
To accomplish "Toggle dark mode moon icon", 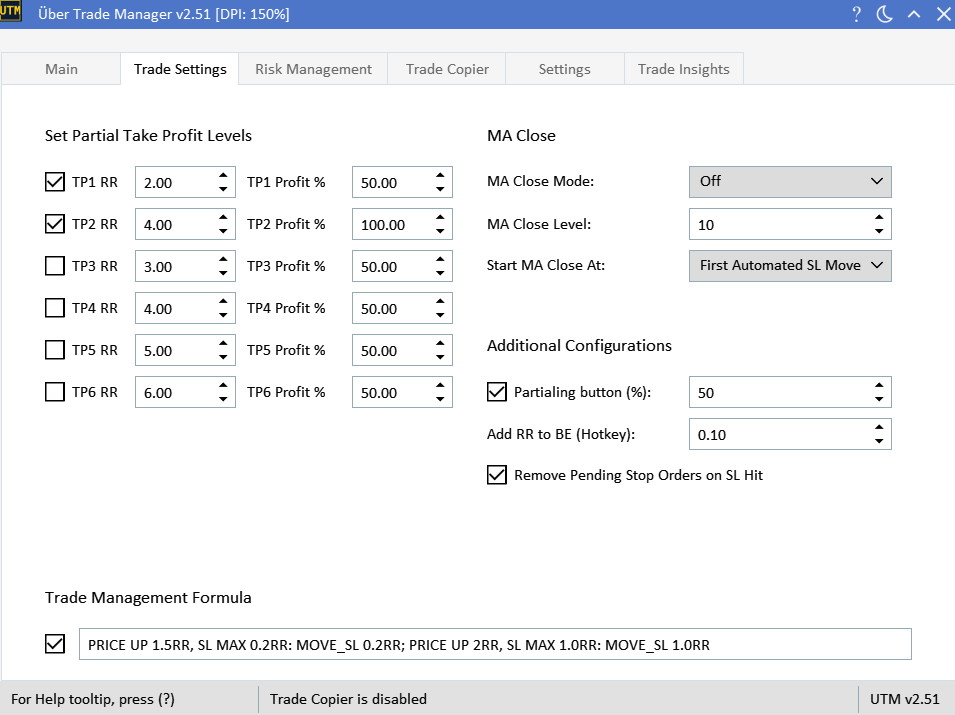I will [x=884, y=14].
